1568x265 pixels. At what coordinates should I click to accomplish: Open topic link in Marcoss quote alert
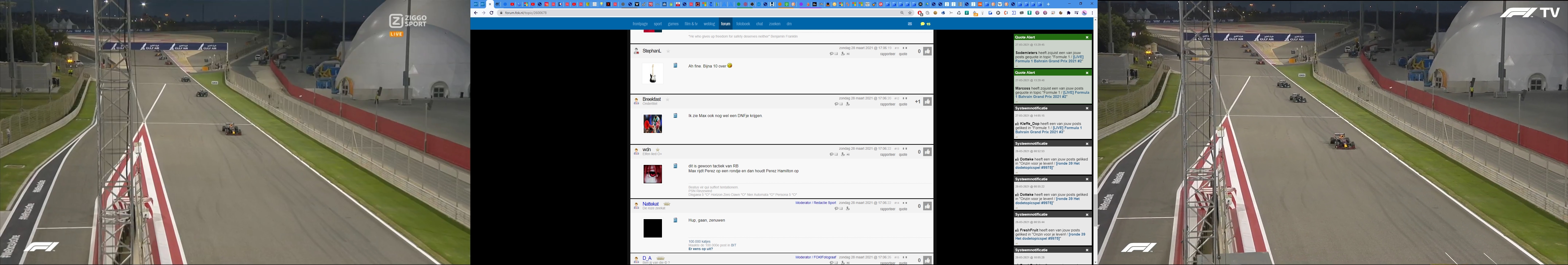coord(1053,94)
